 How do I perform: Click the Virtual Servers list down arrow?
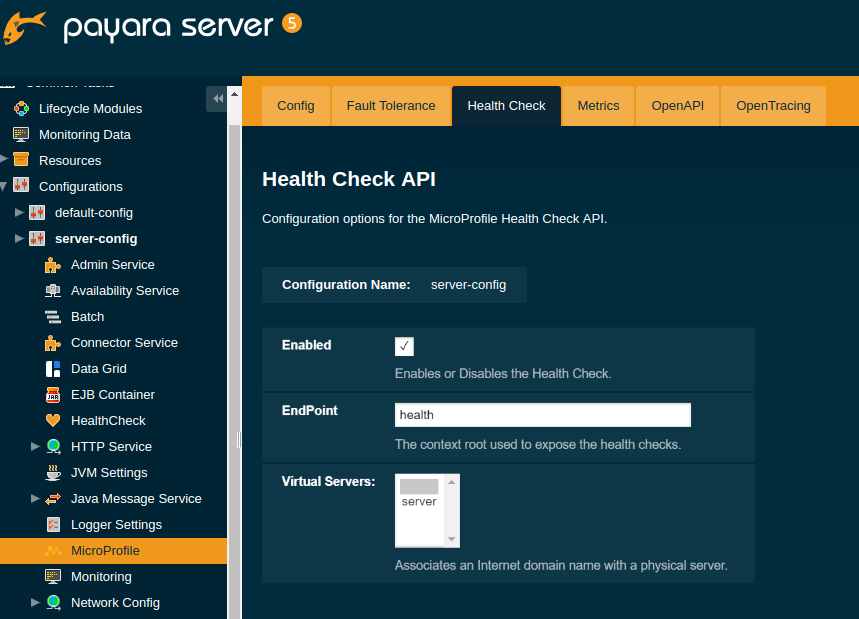452,539
